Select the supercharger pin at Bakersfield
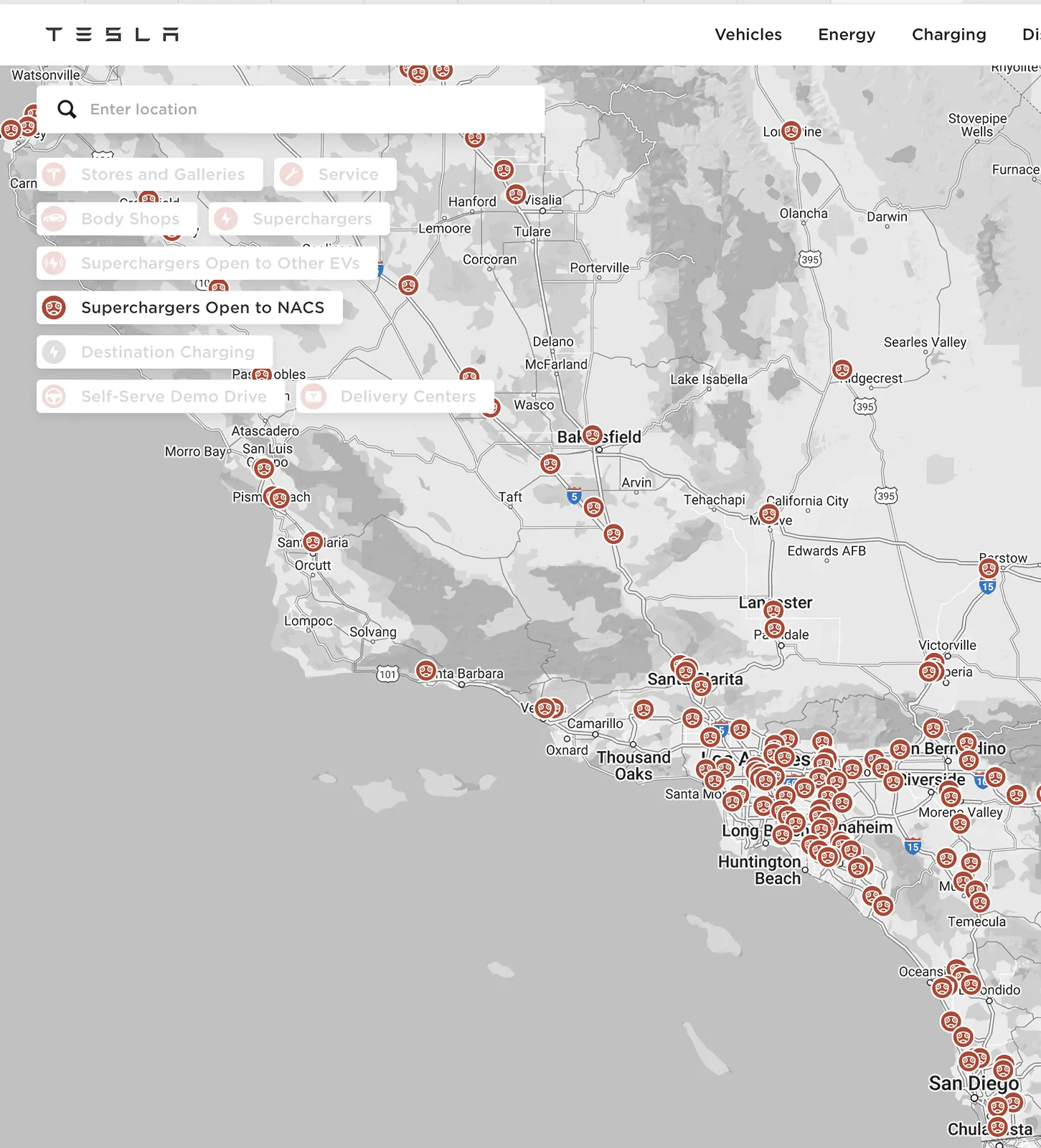Viewport: 1041px width, 1148px height. click(x=593, y=435)
